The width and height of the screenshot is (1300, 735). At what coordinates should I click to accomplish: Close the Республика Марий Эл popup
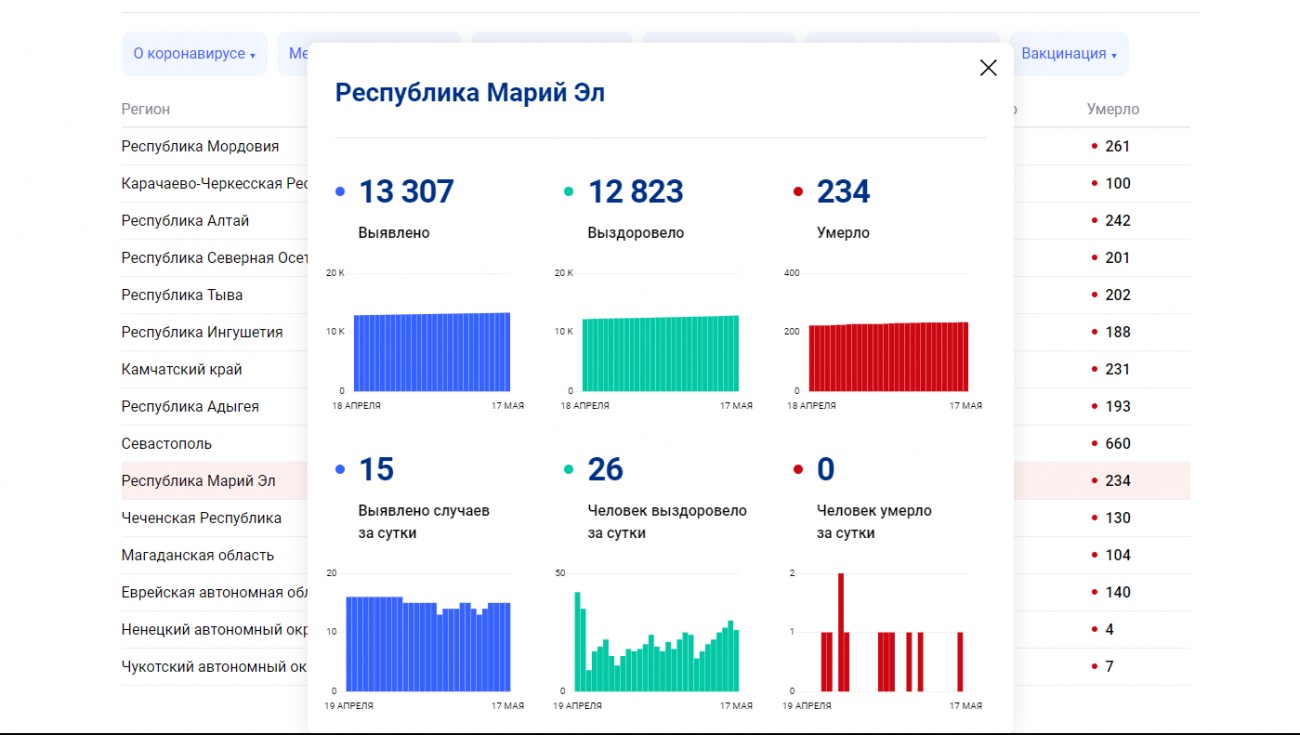click(x=988, y=68)
